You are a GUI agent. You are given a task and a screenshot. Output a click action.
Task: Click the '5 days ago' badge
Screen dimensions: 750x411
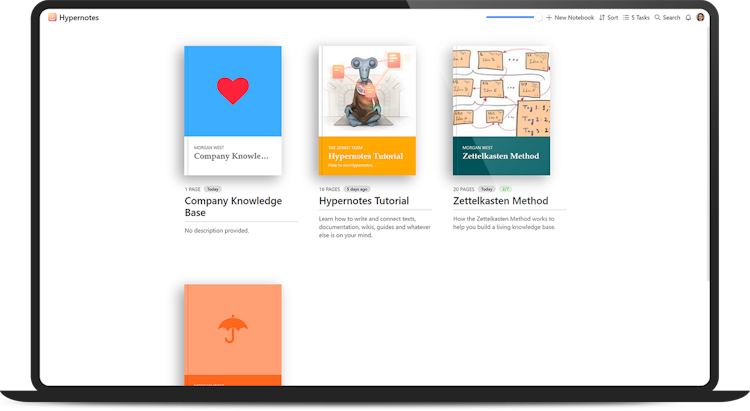tap(357, 189)
